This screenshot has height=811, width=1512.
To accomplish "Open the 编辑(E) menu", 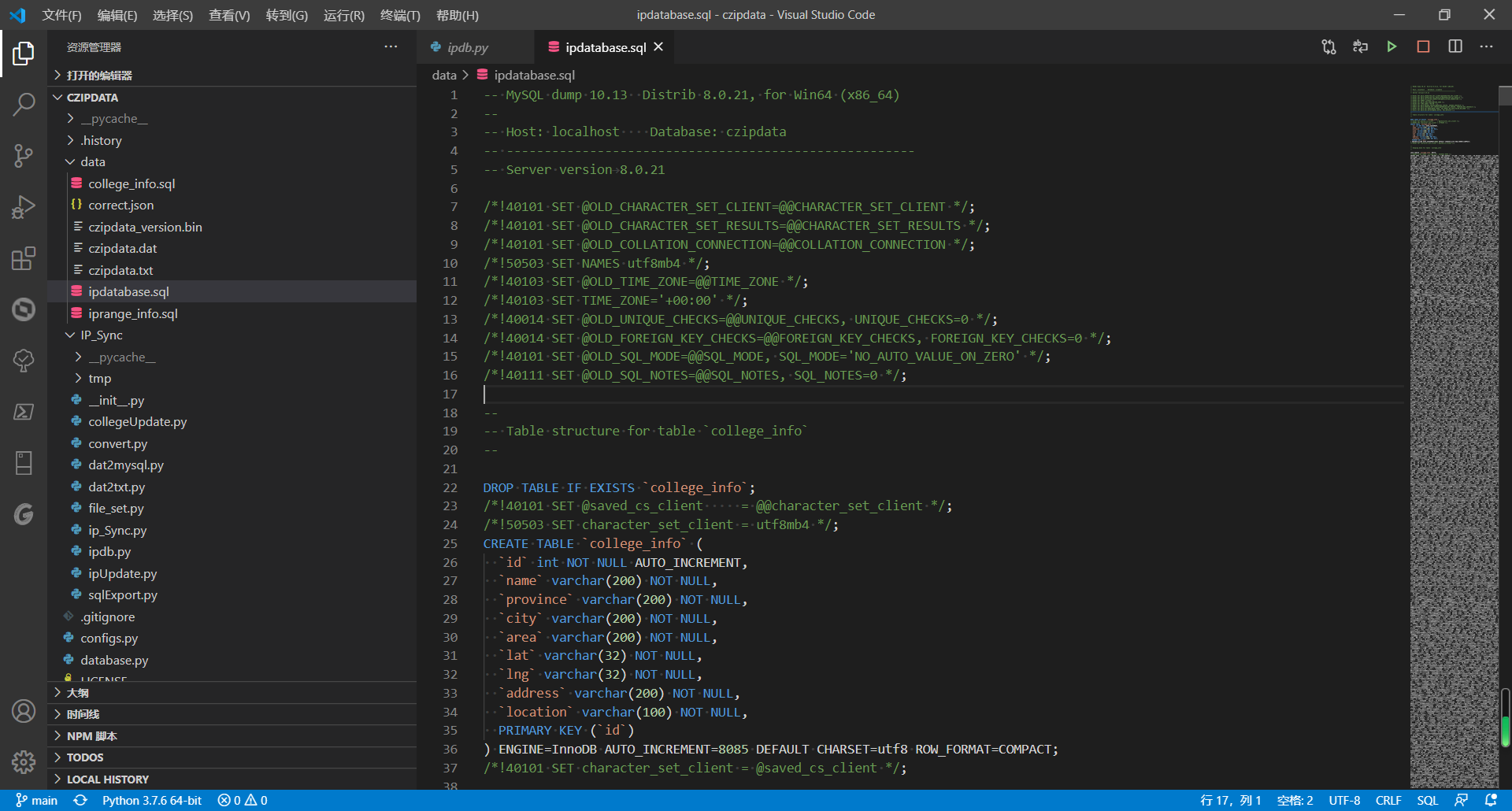I will (117, 15).
